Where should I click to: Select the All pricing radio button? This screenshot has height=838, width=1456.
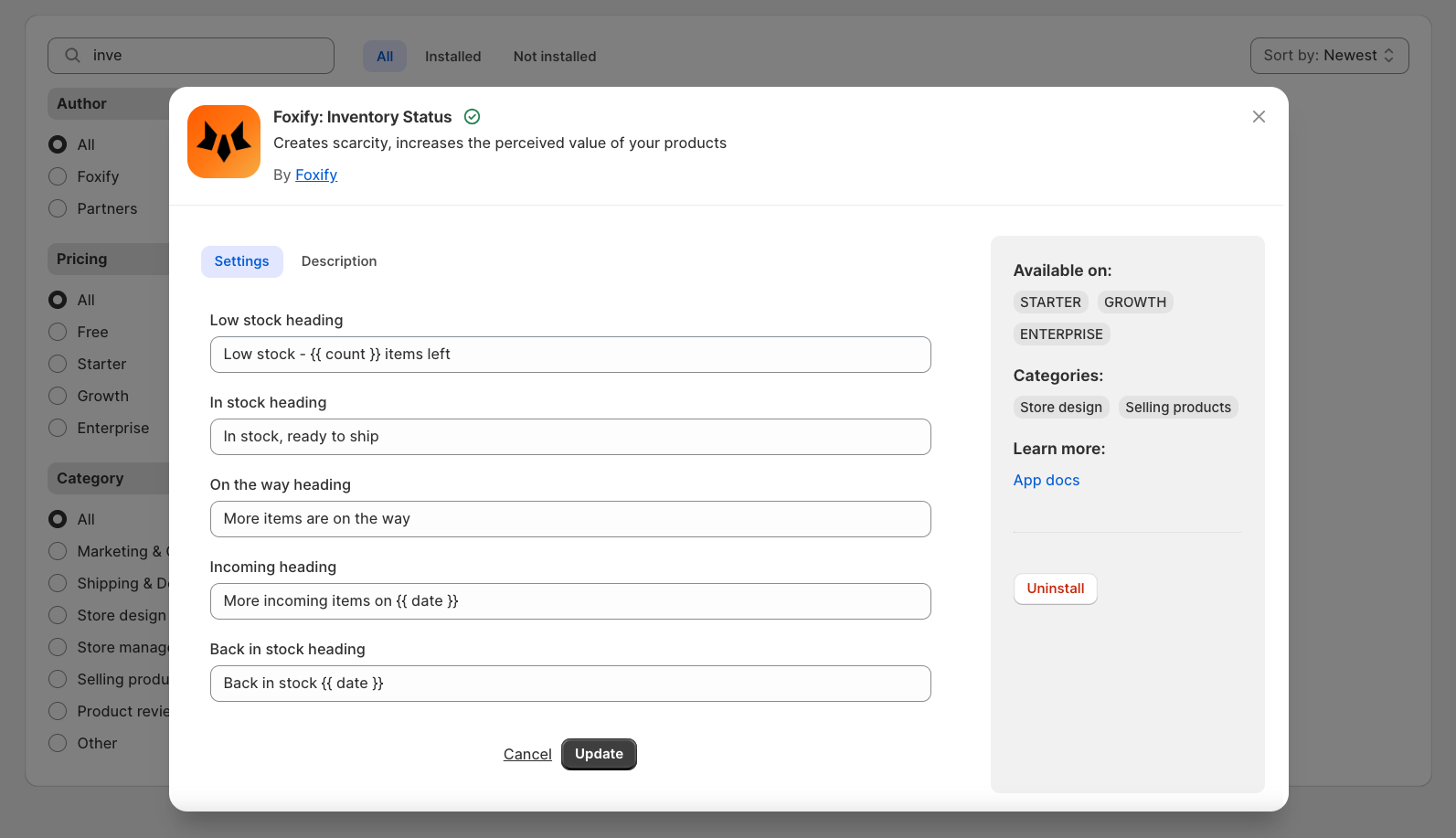(x=58, y=300)
